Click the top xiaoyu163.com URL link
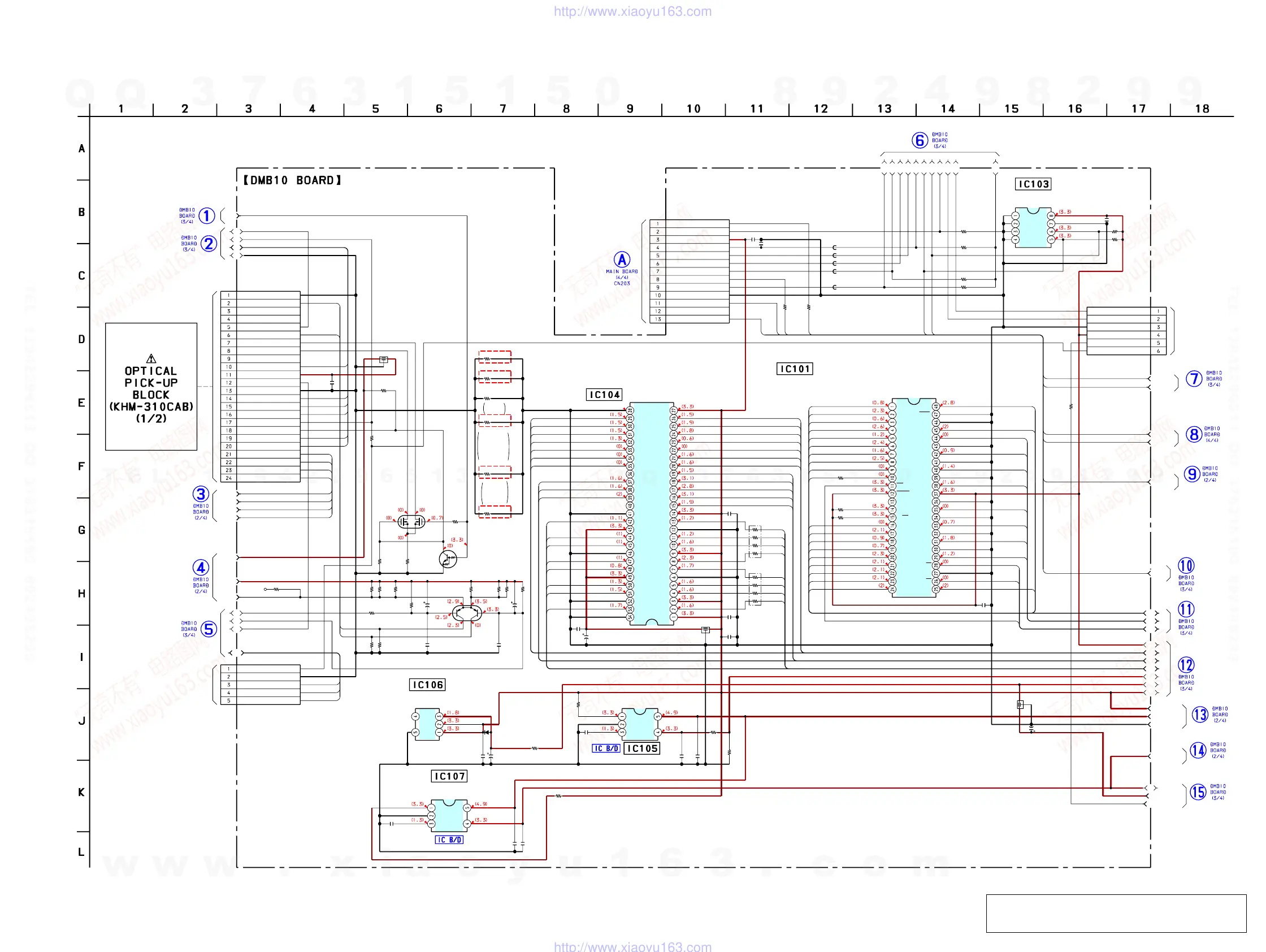This screenshot has height=952, width=1266. (632, 11)
